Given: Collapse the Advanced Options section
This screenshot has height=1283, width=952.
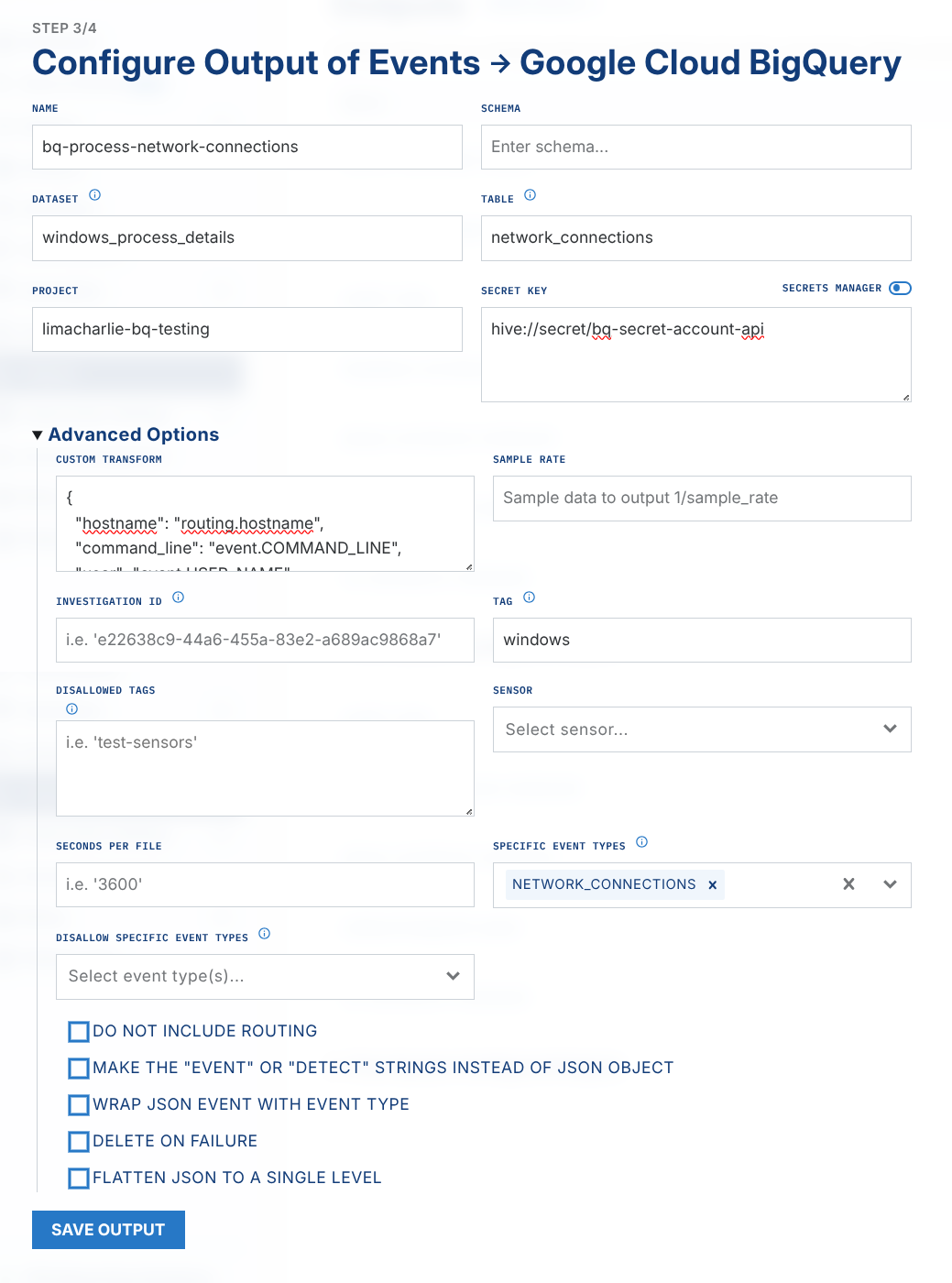Looking at the screenshot, I should click(x=38, y=435).
